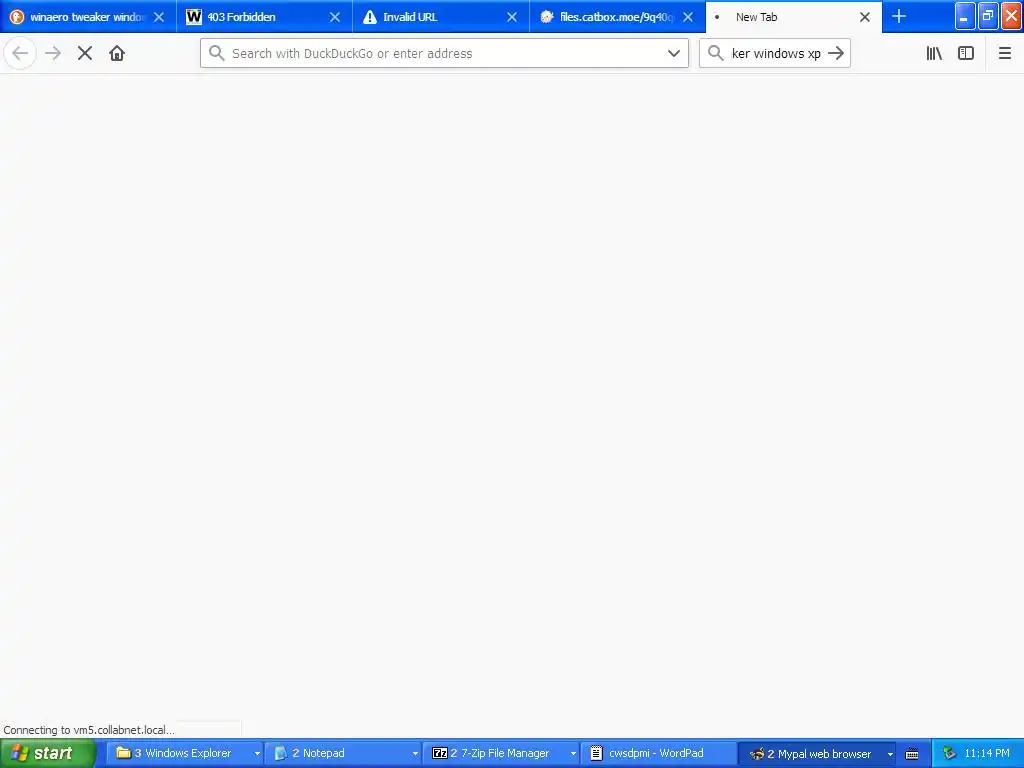Viewport: 1024px width, 768px height.
Task: Close the files.catbox.moe tab
Action: point(688,18)
